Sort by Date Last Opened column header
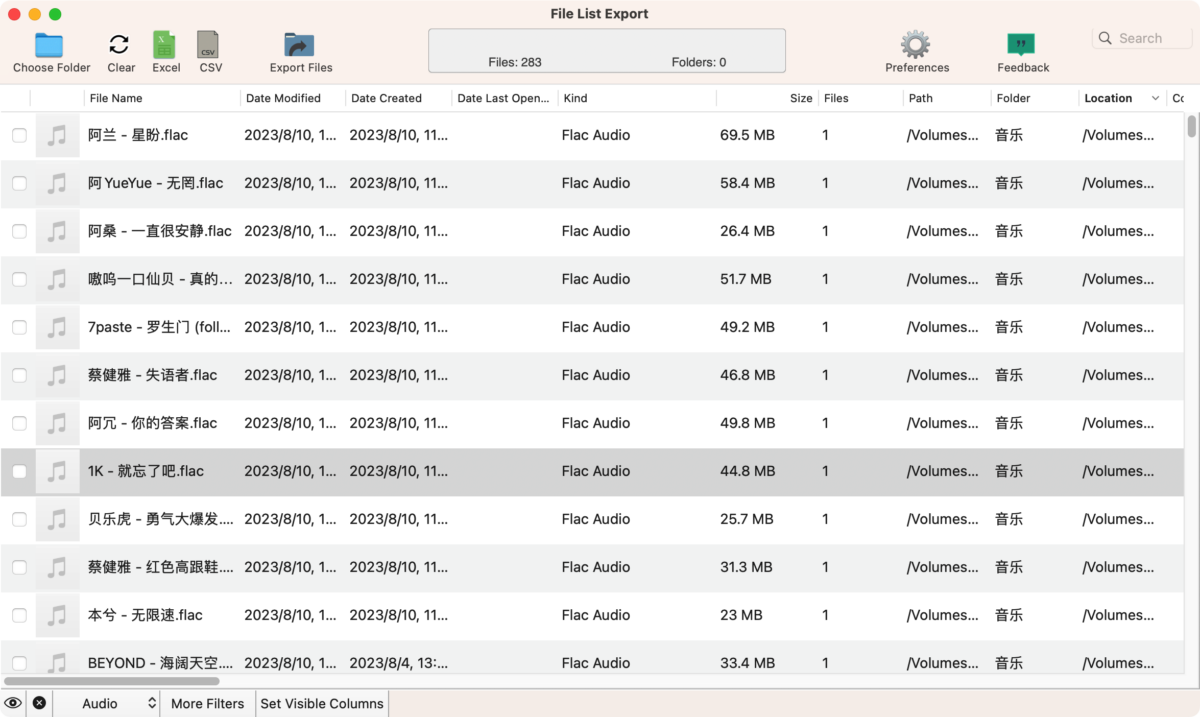 pyautogui.click(x=503, y=98)
